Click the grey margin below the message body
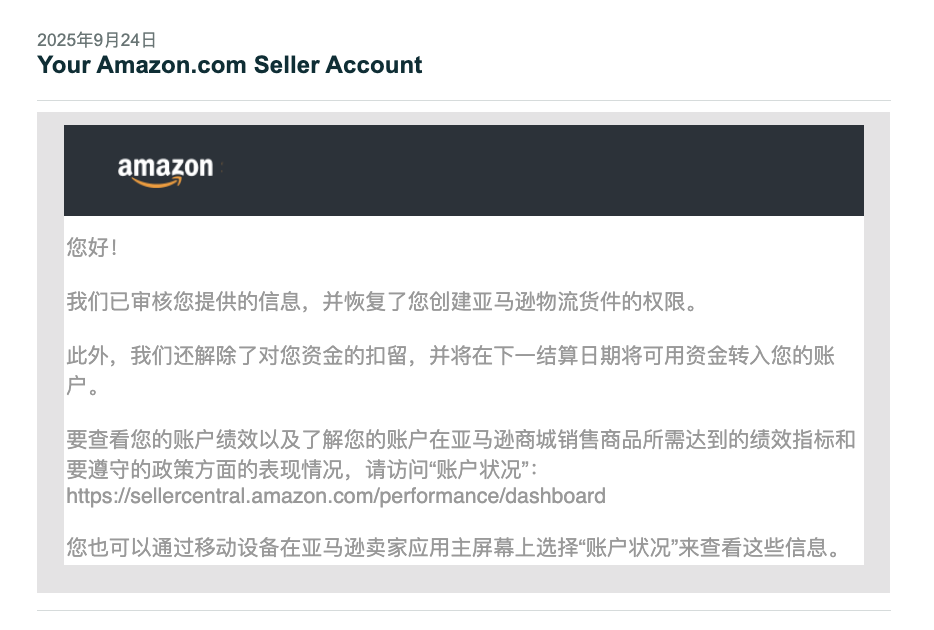Image resolution: width=934 pixels, height=630 pixels. coord(464,578)
